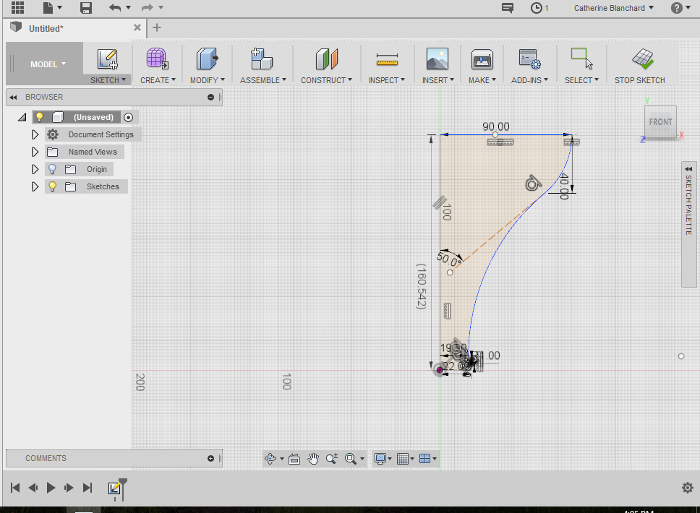Add a new design tab with plus

click(157, 28)
